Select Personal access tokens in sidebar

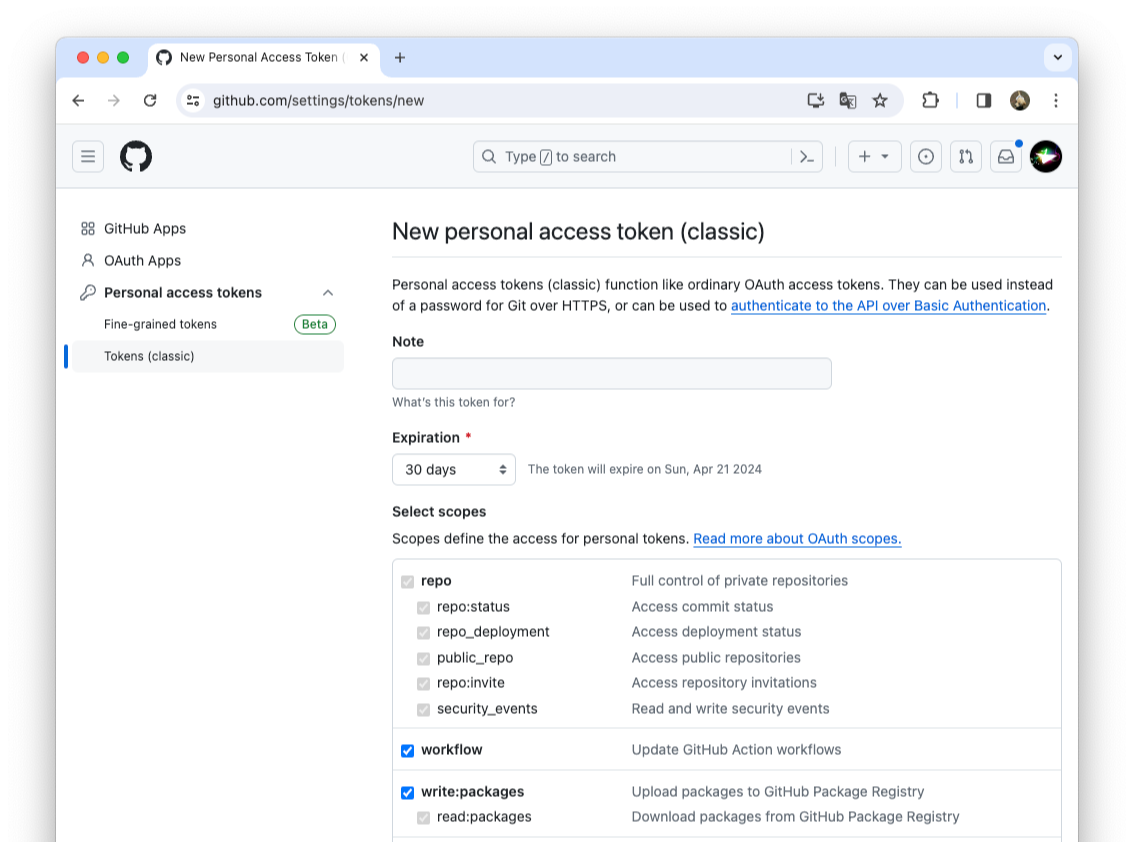click(x=183, y=292)
